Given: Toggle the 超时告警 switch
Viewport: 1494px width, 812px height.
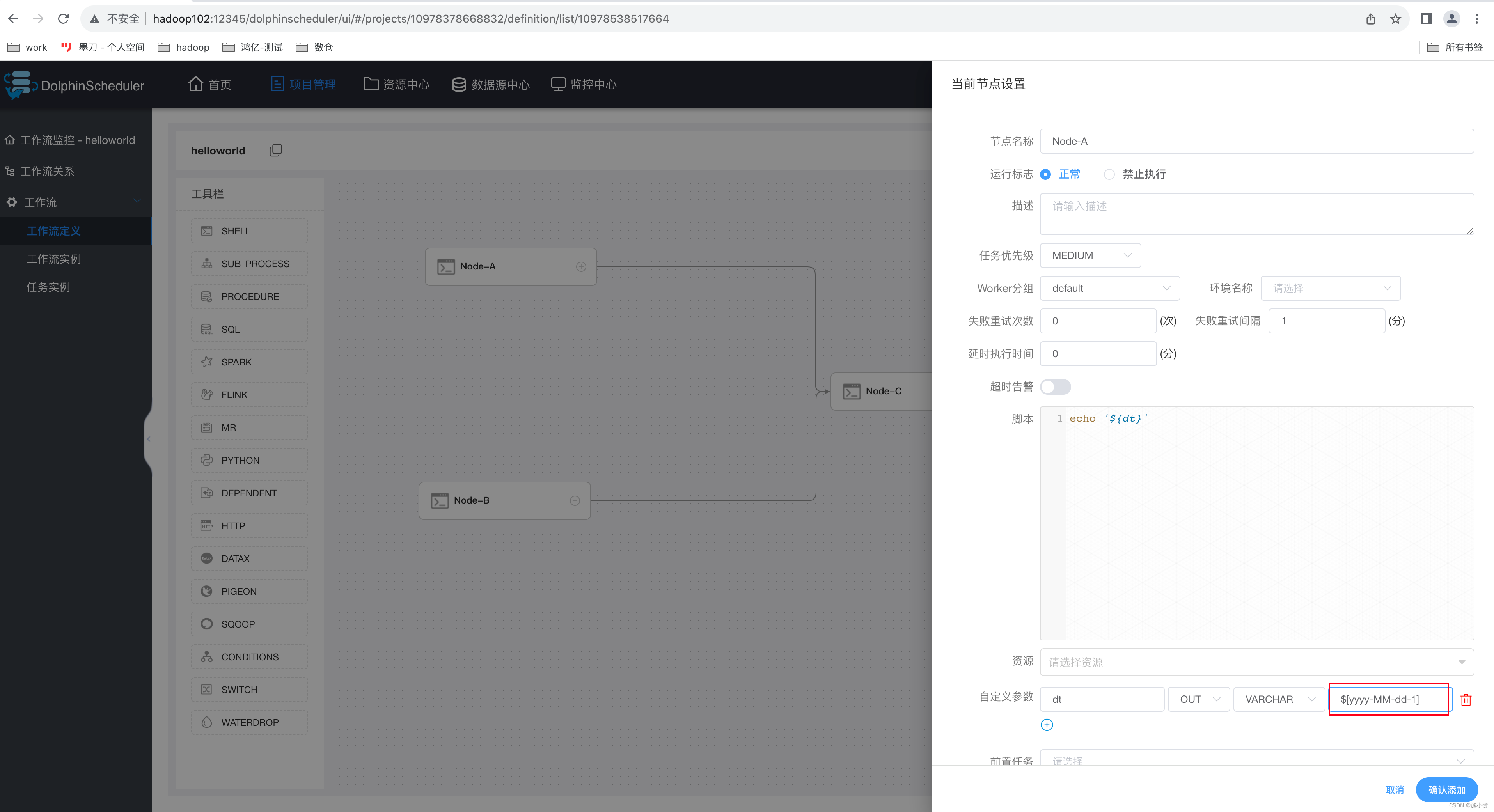Looking at the screenshot, I should click(x=1055, y=387).
